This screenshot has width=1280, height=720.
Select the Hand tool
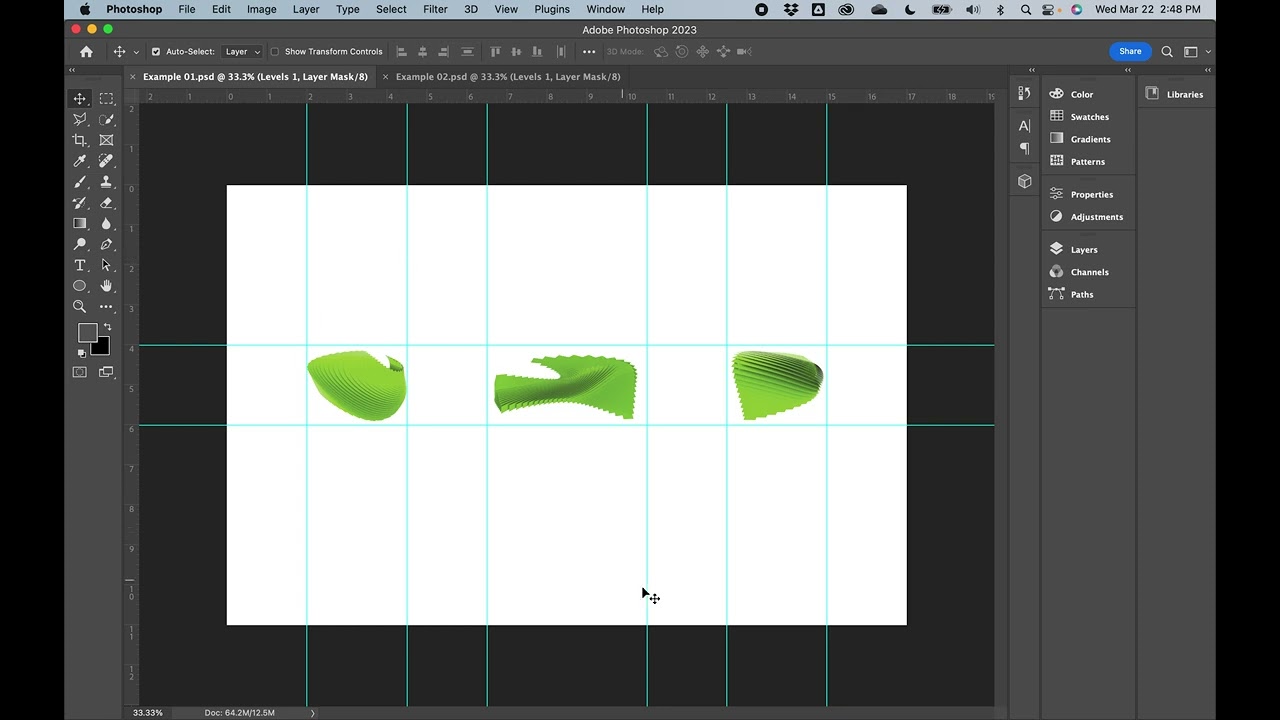(106, 287)
